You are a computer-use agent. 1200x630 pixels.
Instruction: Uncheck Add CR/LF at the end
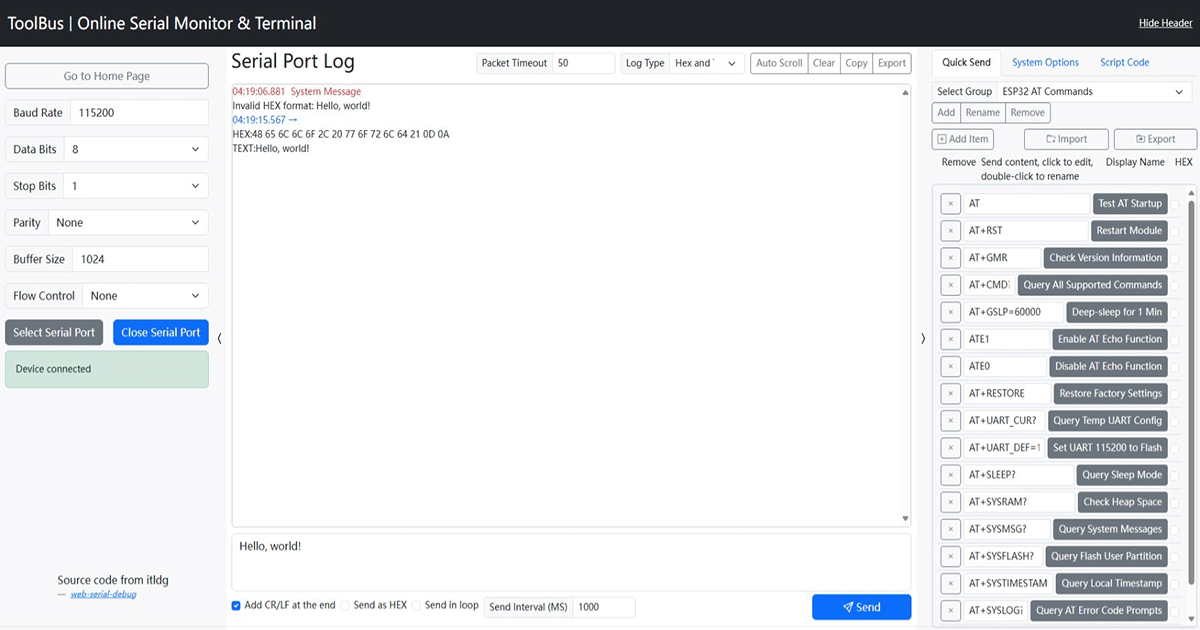(x=236, y=605)
